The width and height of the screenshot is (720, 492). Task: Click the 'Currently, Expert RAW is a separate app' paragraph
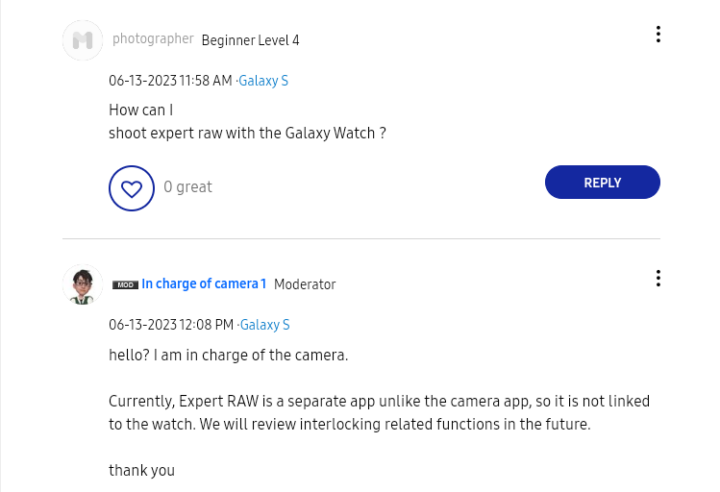379,413
